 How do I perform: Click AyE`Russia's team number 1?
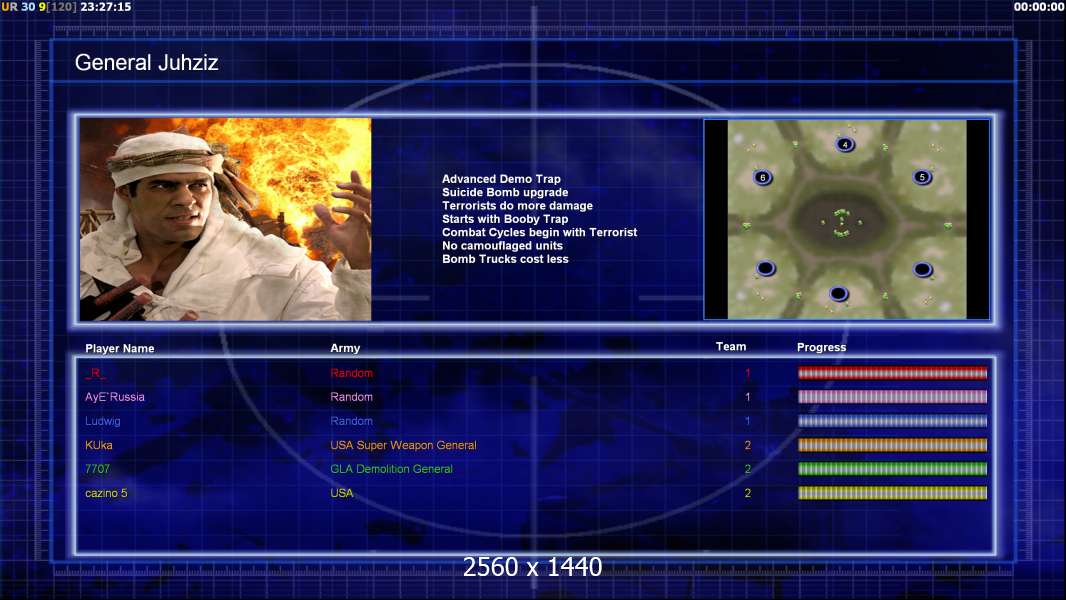(x=747, y=397)
